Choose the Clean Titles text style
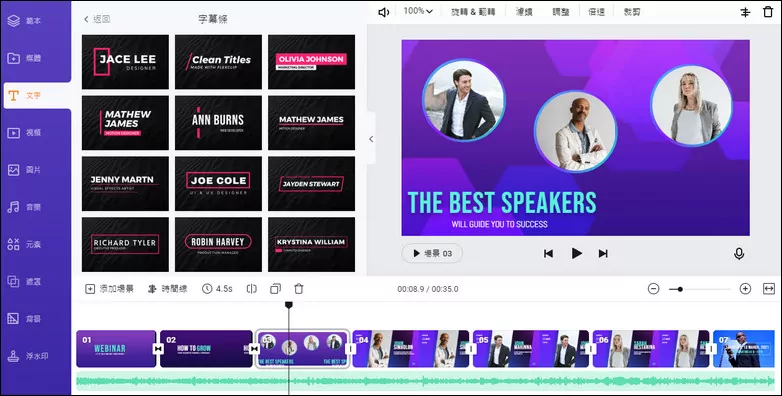The height and width of the screenshot is (396, 782). pyautogui.click(x=218, y=62)
